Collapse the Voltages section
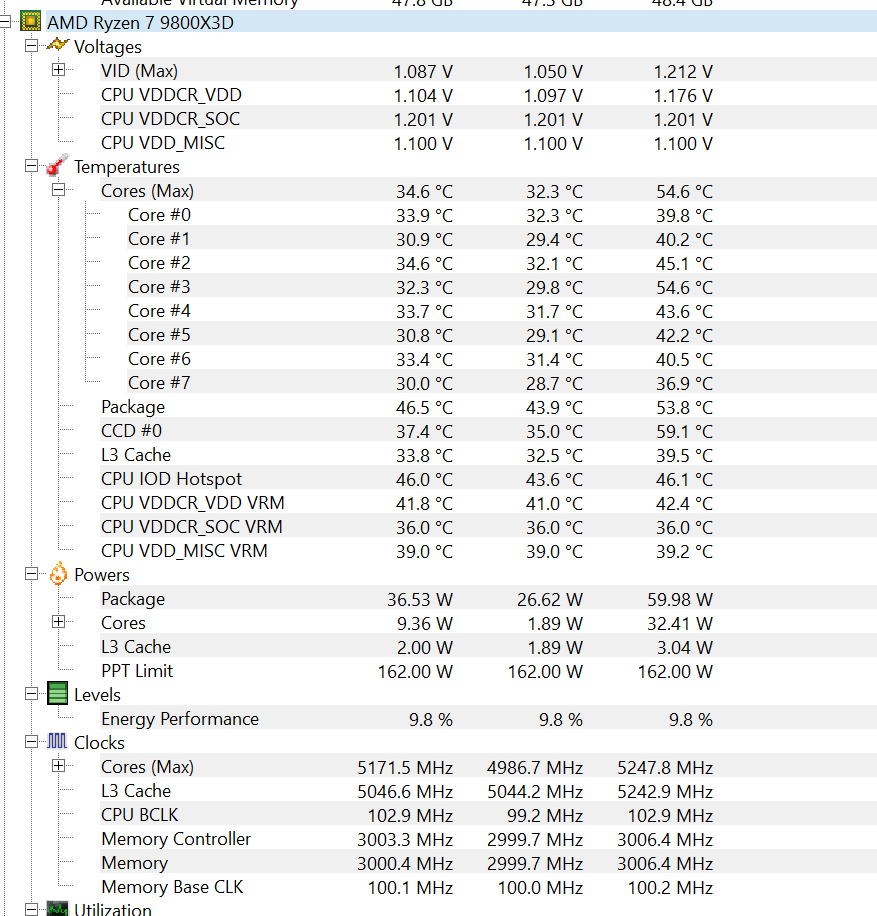877x916 pixels. 32,46
